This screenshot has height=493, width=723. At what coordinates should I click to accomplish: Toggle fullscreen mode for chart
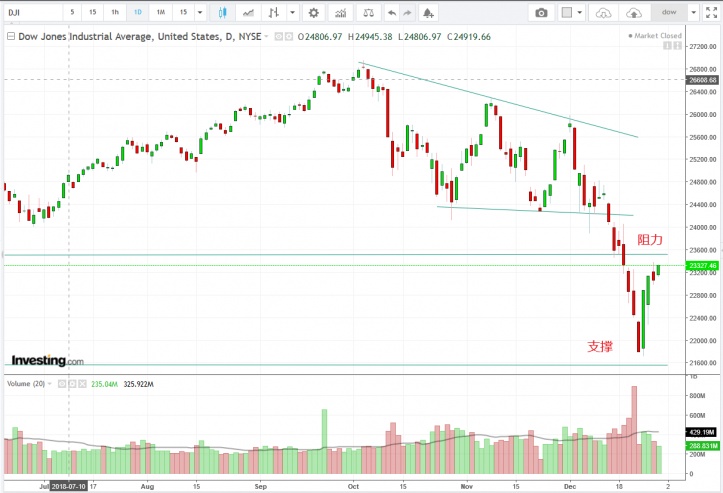tap(711, 12)
